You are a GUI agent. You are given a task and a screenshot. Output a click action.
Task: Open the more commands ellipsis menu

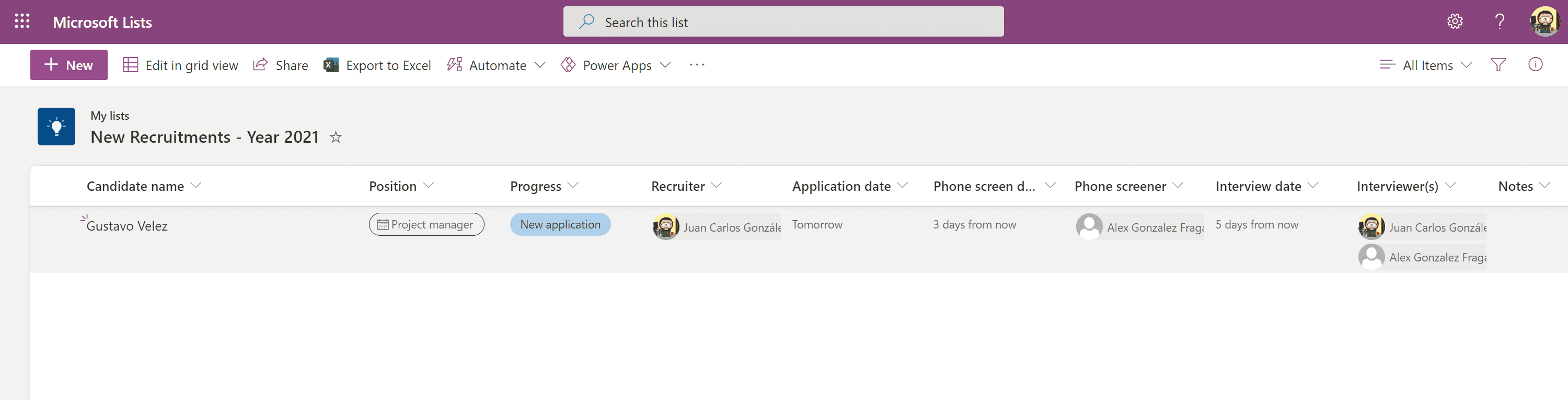[x=697, y=64]
